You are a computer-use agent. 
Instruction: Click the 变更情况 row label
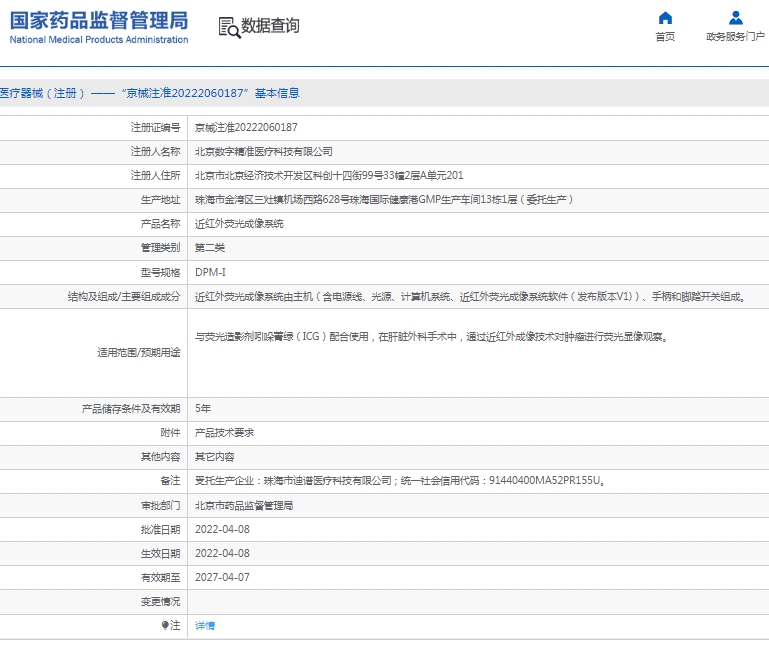tap(160, 601)
